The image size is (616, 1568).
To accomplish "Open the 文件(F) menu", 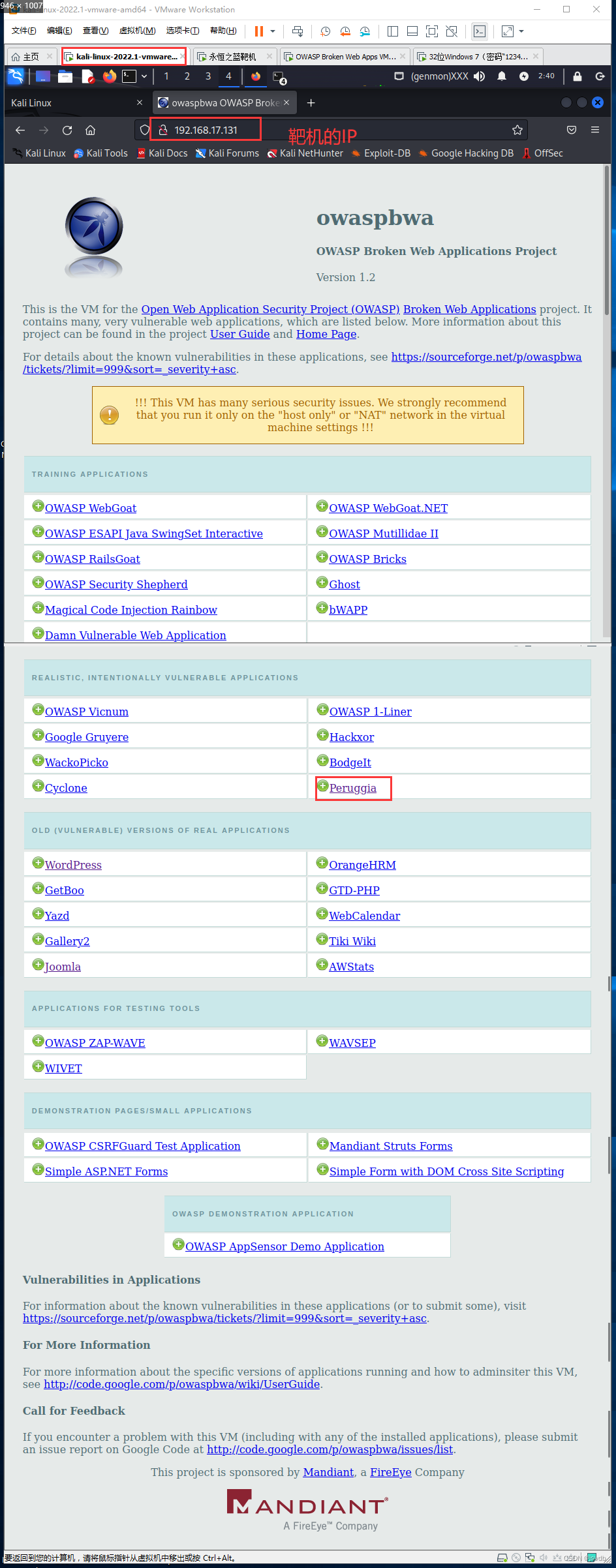I will (x=23, y=31).
